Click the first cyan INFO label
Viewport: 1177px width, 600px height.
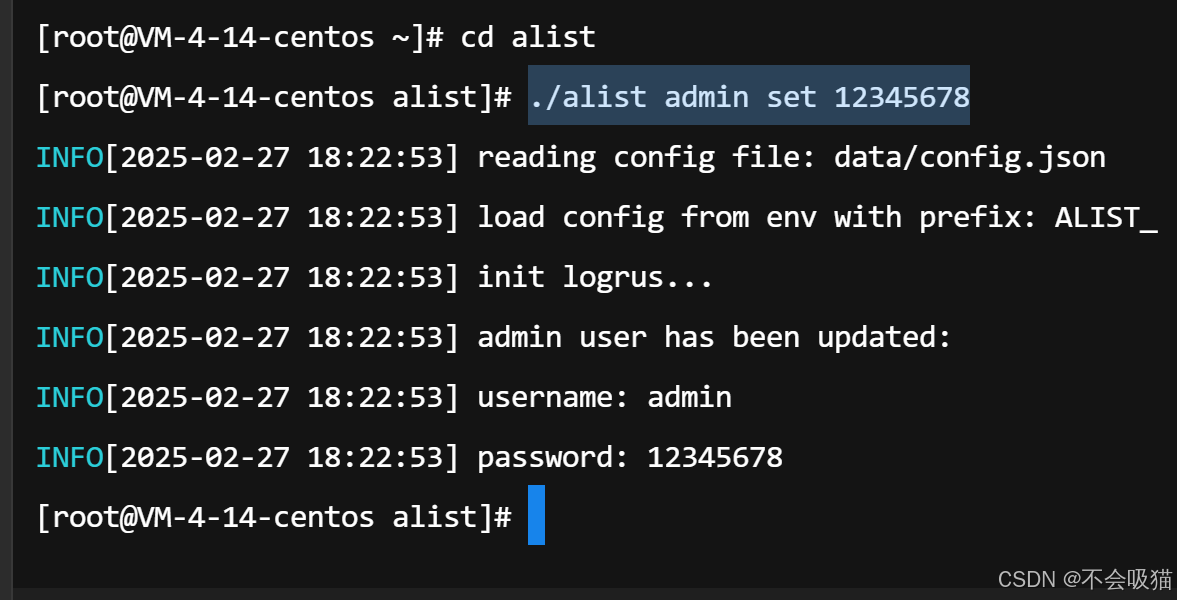(70, 157)
